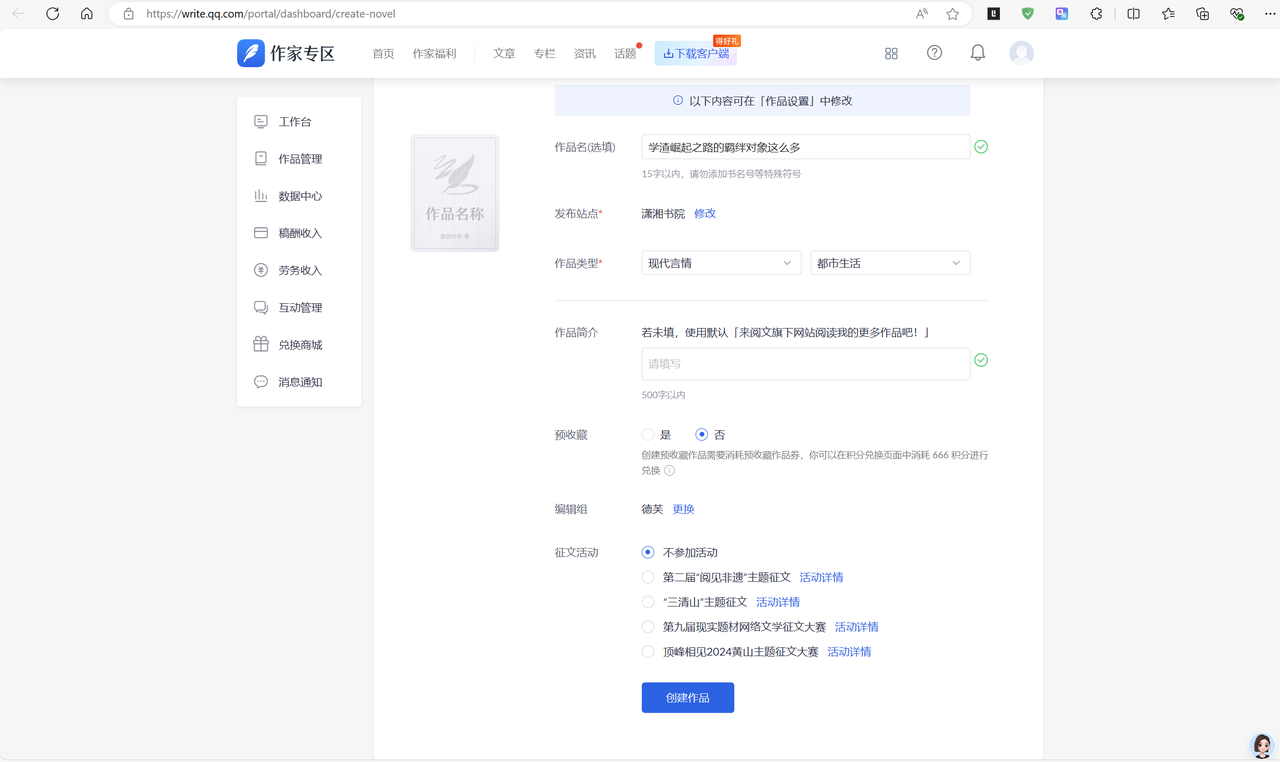Go to 作品管理 in sidebar
Viewport: 1280px width, 762px height.
point(299,159)
